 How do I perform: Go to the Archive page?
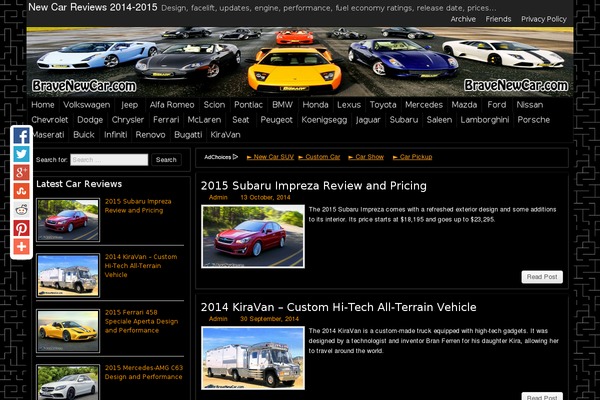pos(463,19)
